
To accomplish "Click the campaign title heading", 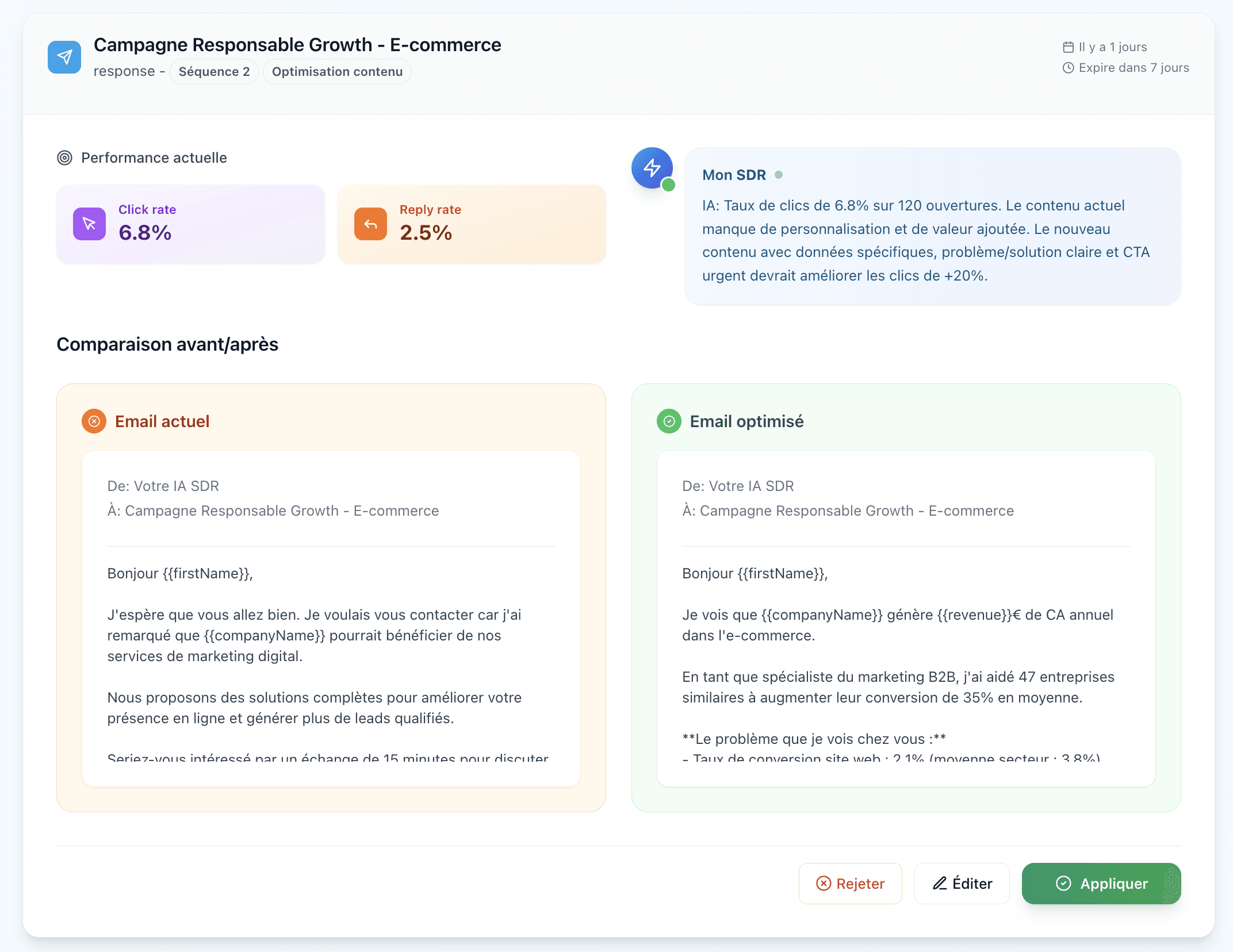I will [x=297, y=45].
